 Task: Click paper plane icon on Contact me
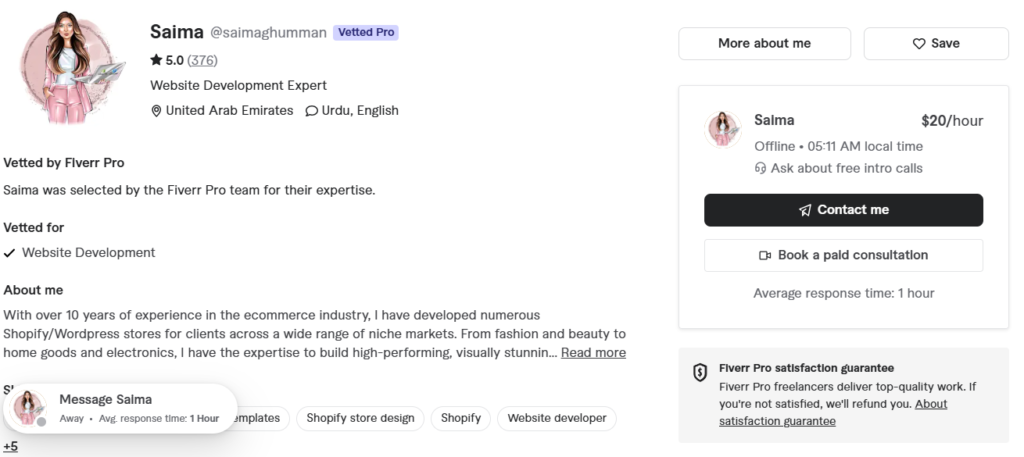tap(805, 210)
